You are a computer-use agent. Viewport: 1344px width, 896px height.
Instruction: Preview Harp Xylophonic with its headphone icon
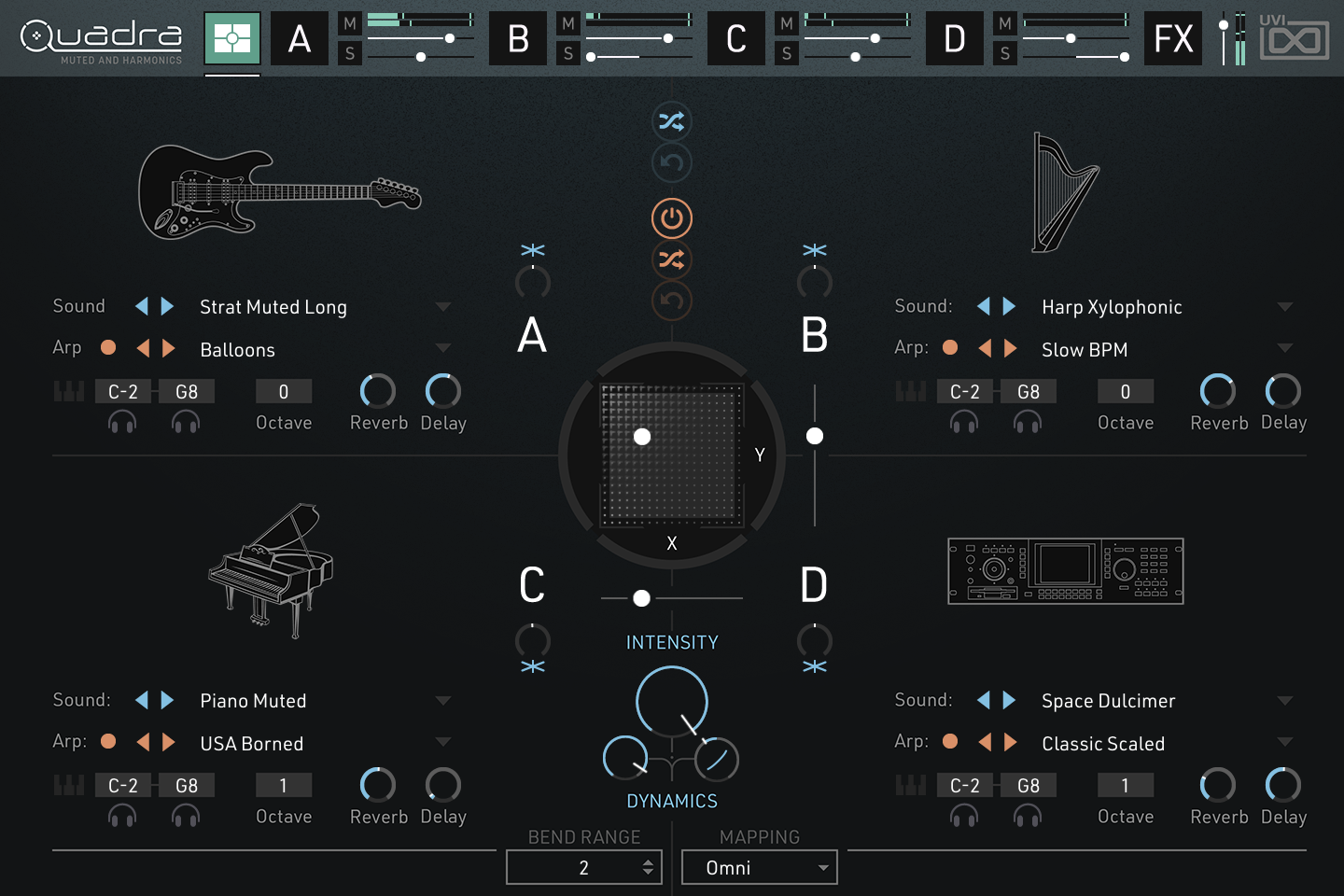click(964, 422)
